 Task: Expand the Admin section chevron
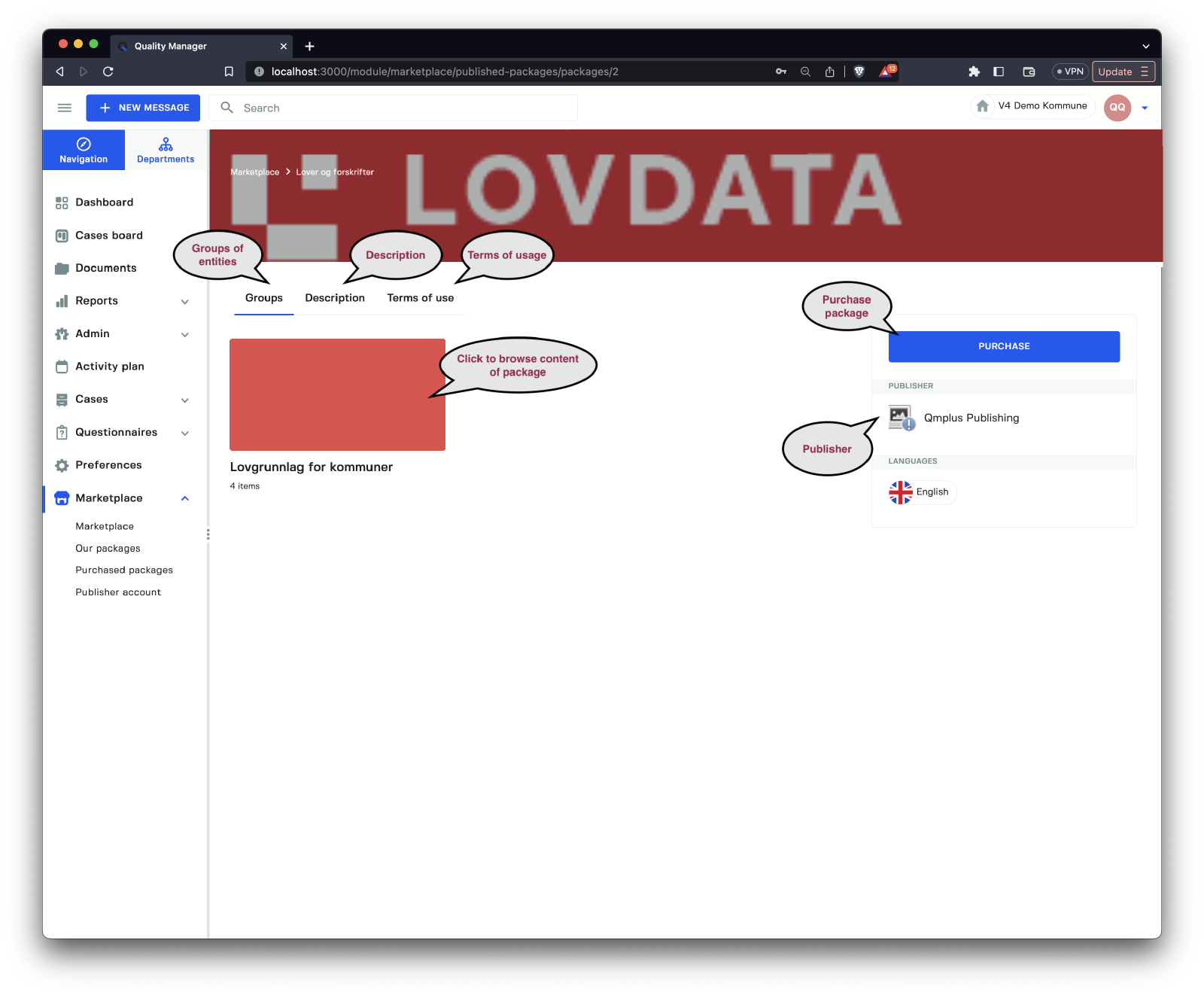pos(185,334)
